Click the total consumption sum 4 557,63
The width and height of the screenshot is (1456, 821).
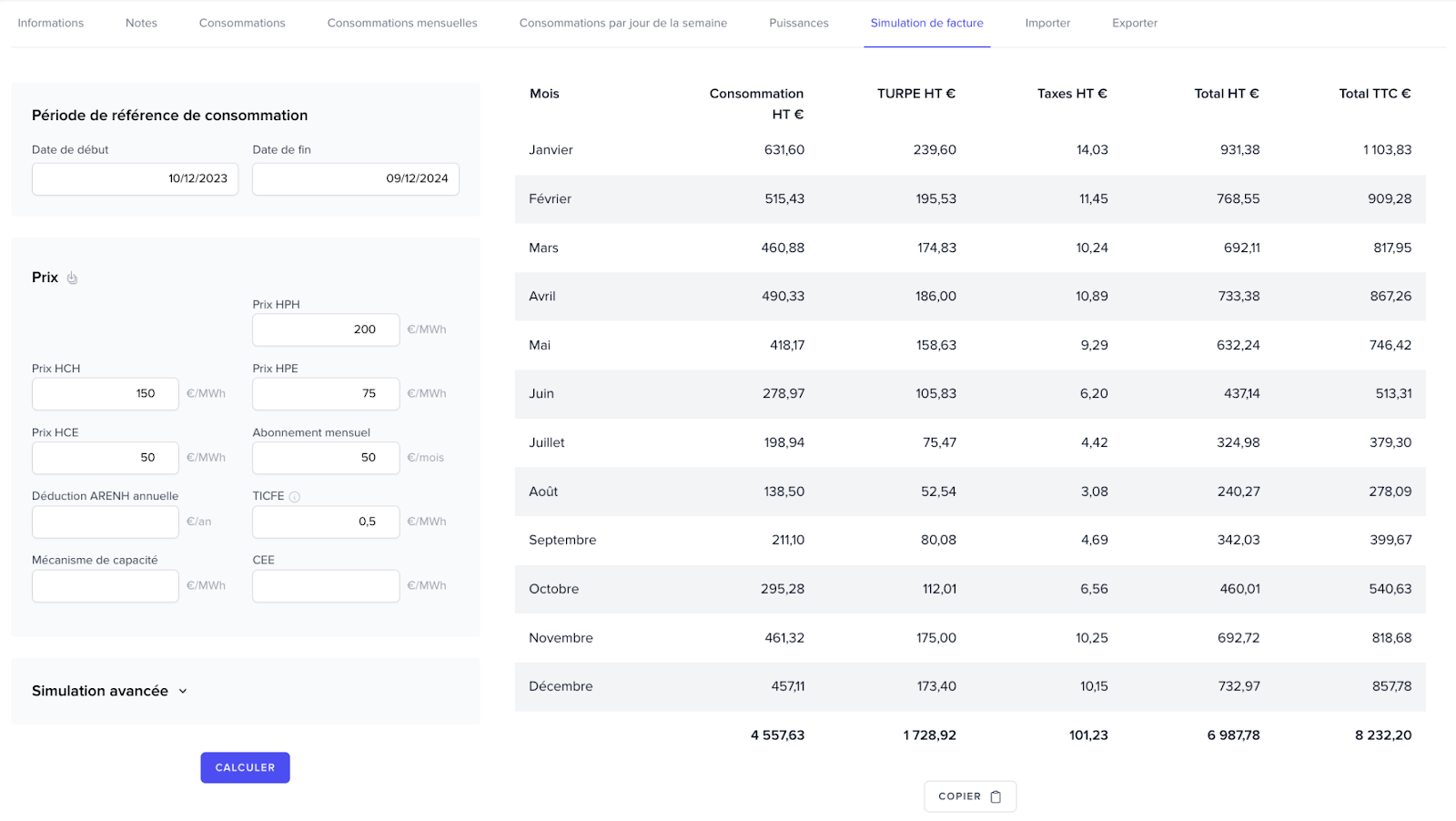click(777, 735)
